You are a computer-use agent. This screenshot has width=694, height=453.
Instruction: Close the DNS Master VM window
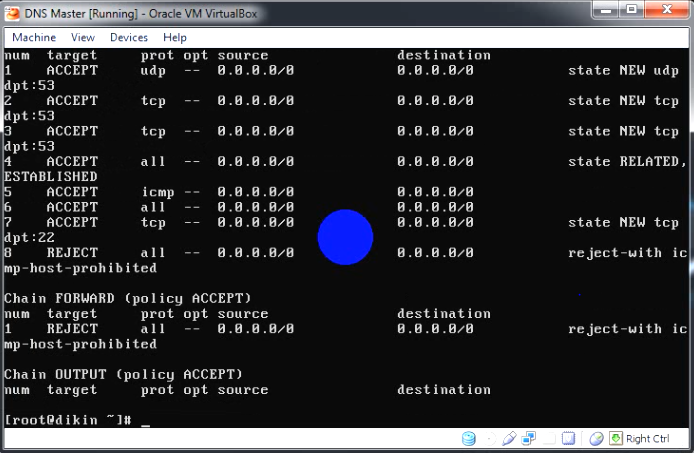(667, 10)
